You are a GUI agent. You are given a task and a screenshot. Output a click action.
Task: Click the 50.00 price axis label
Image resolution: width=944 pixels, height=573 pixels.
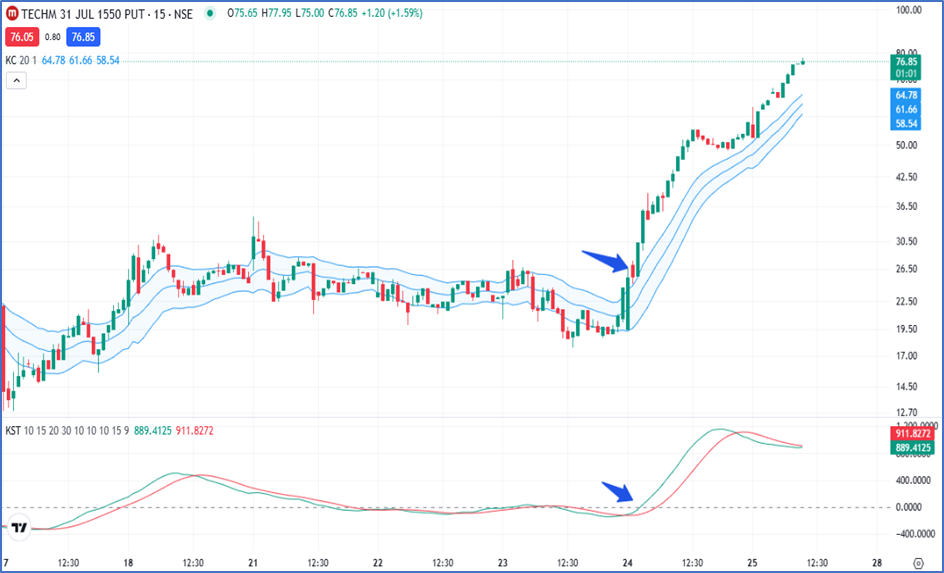coord(906,145)
